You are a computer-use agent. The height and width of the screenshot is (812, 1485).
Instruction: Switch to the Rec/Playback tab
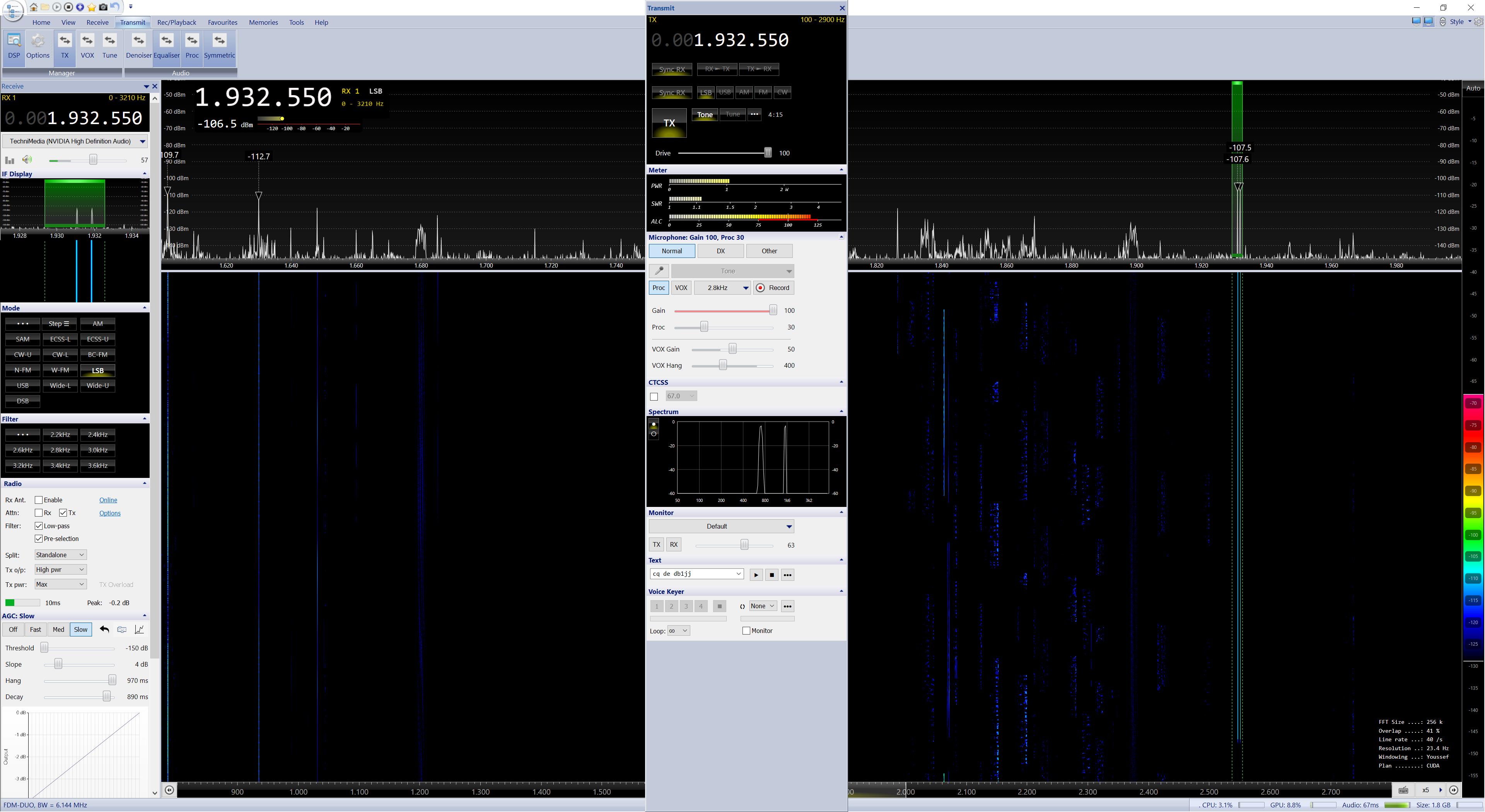click(x=176, y=22)
